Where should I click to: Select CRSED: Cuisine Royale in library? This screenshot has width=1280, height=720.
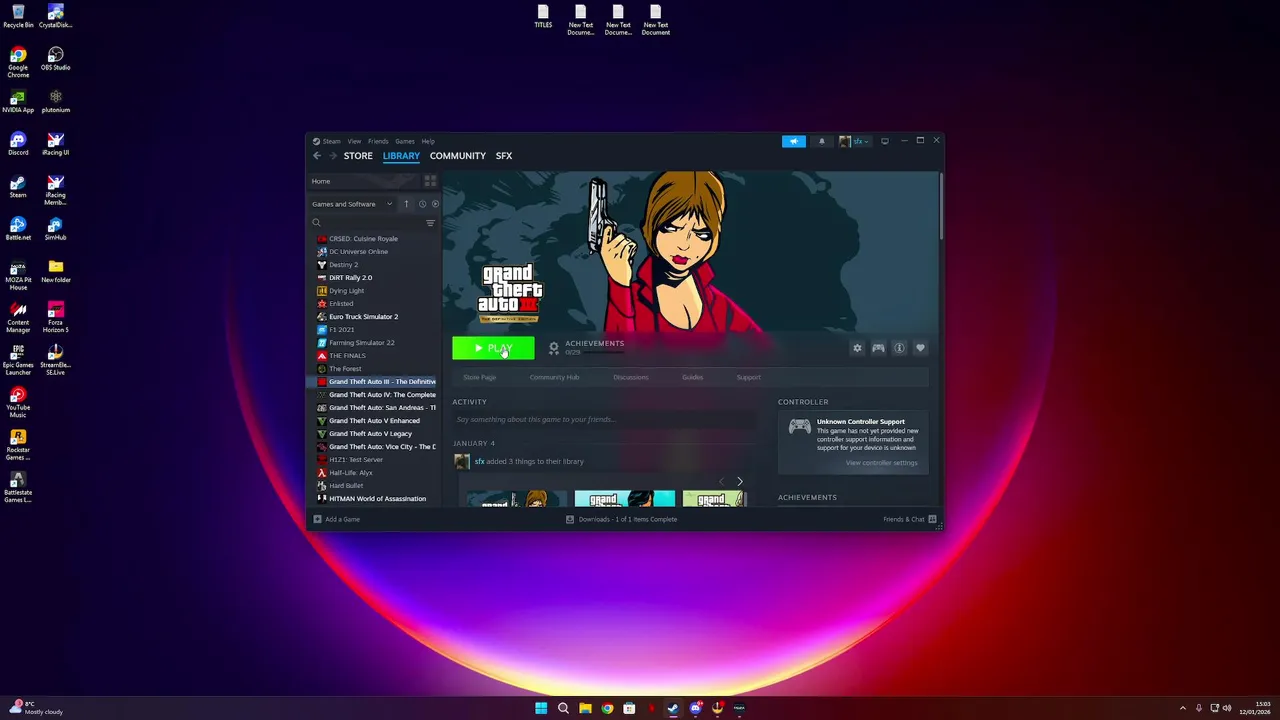pos(363,239)
